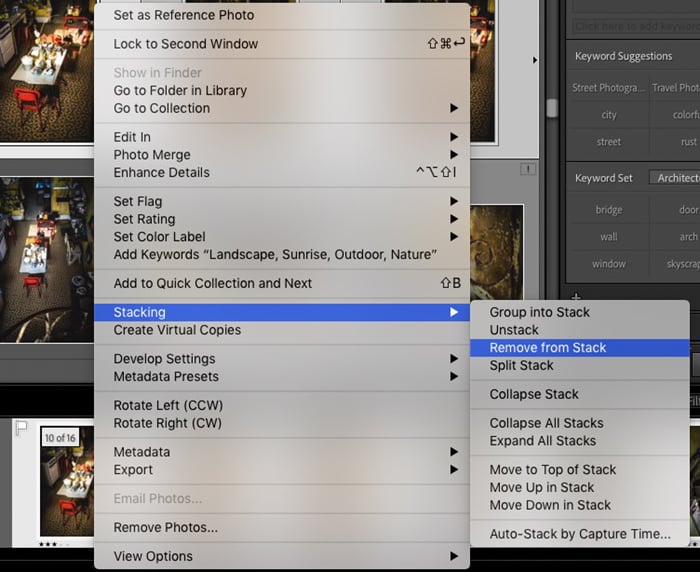The image size is (700, 572).
Task: Open the Photo Merge submenu
Action: 282,154
